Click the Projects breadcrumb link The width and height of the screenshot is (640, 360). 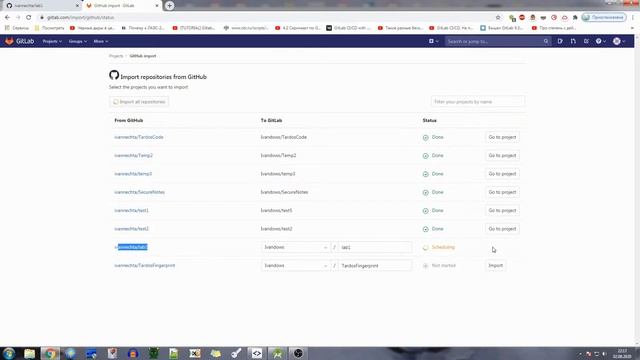click(116, 56)
